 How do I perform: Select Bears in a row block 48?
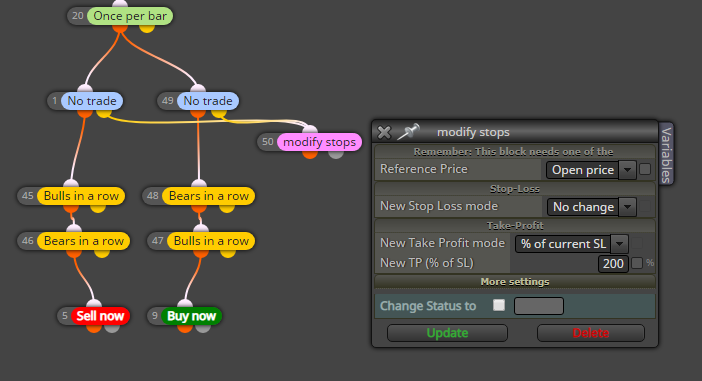point(209,196)
